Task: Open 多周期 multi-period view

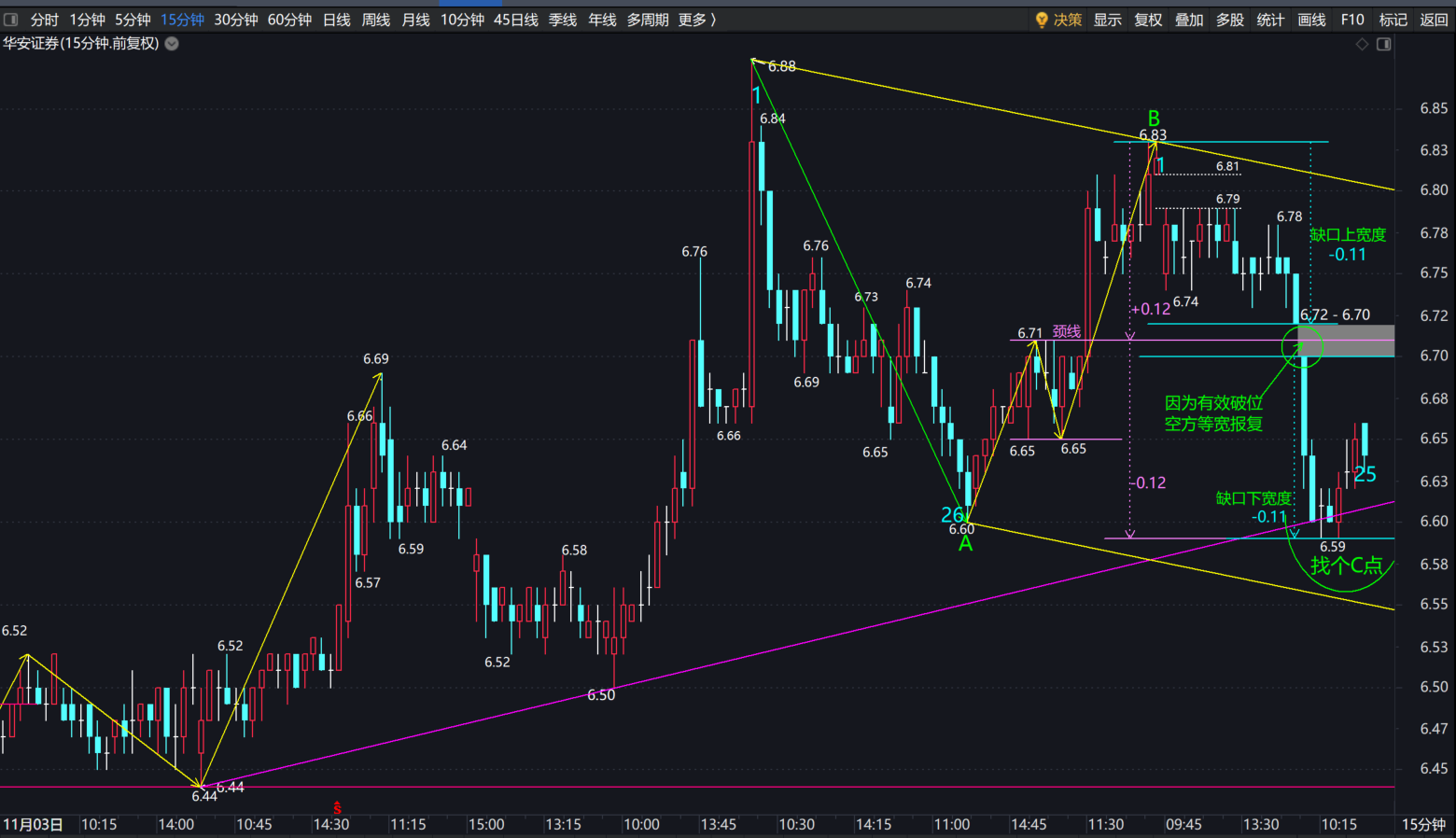Action: (x=647, y=20)
